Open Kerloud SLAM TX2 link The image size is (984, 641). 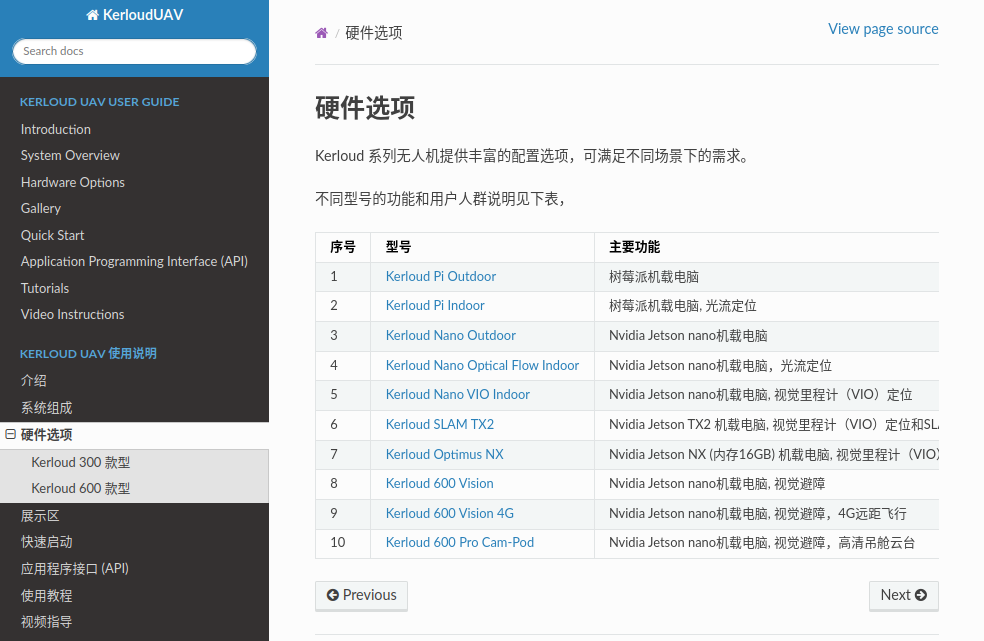[x=439, y=424]
